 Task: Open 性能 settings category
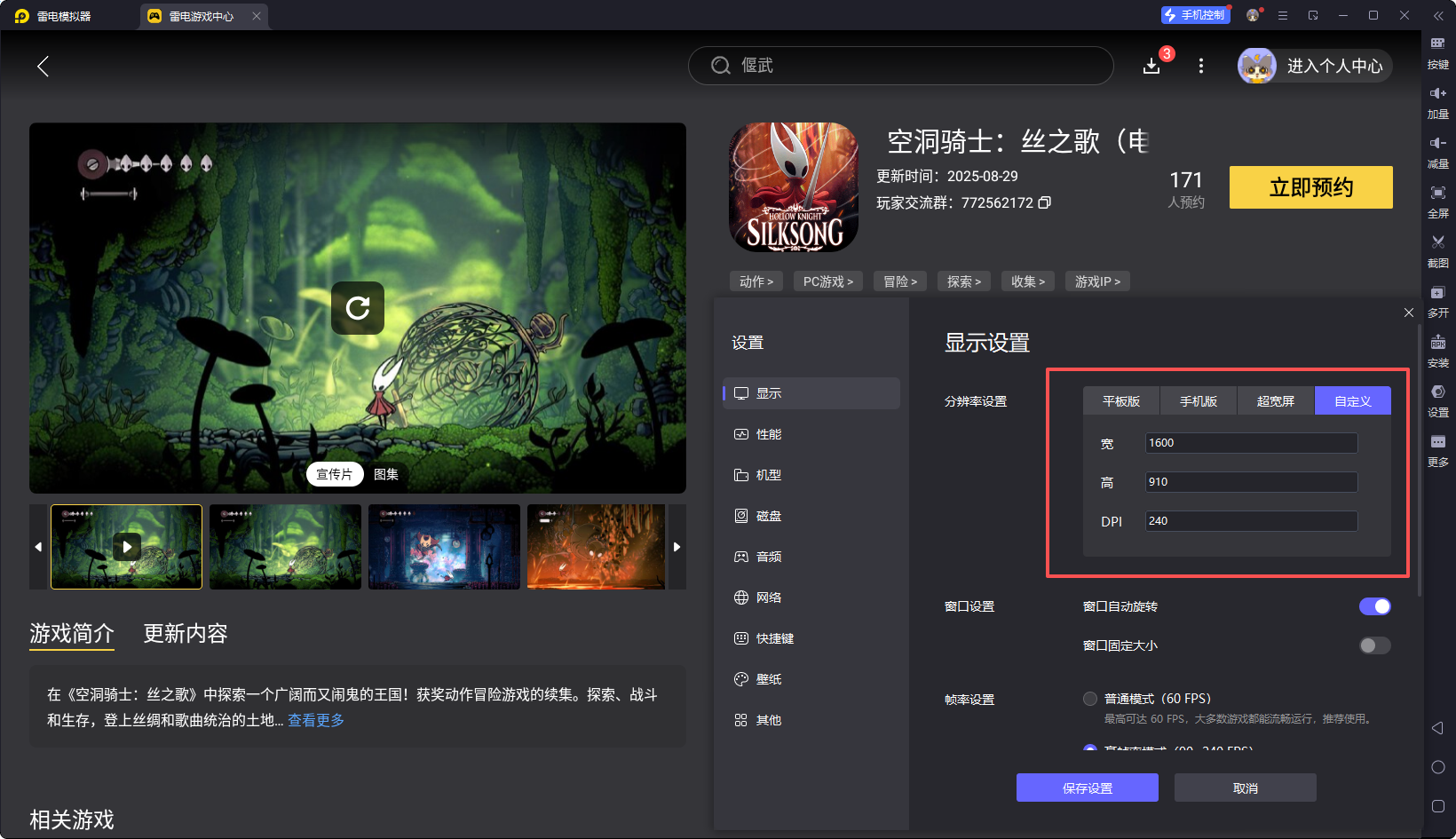coord(811,434)
